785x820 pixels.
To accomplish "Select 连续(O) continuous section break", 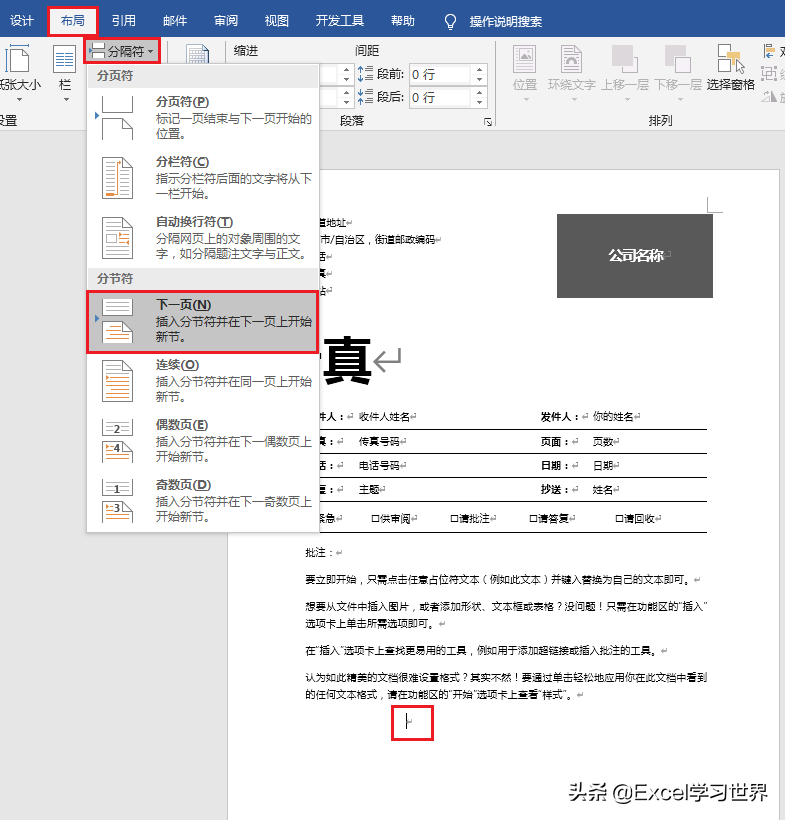I will (x=202, y=381).
